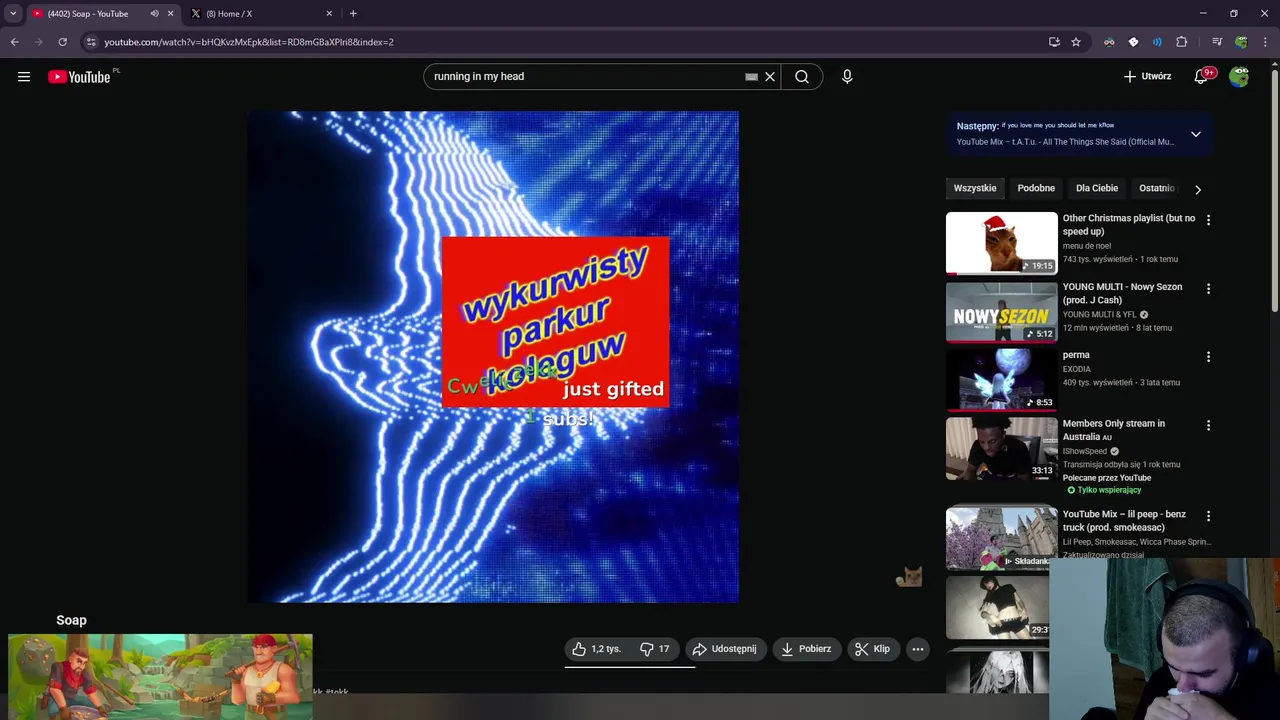
Task: Dislike the video with thumbs down
Action: pos(655,649)
